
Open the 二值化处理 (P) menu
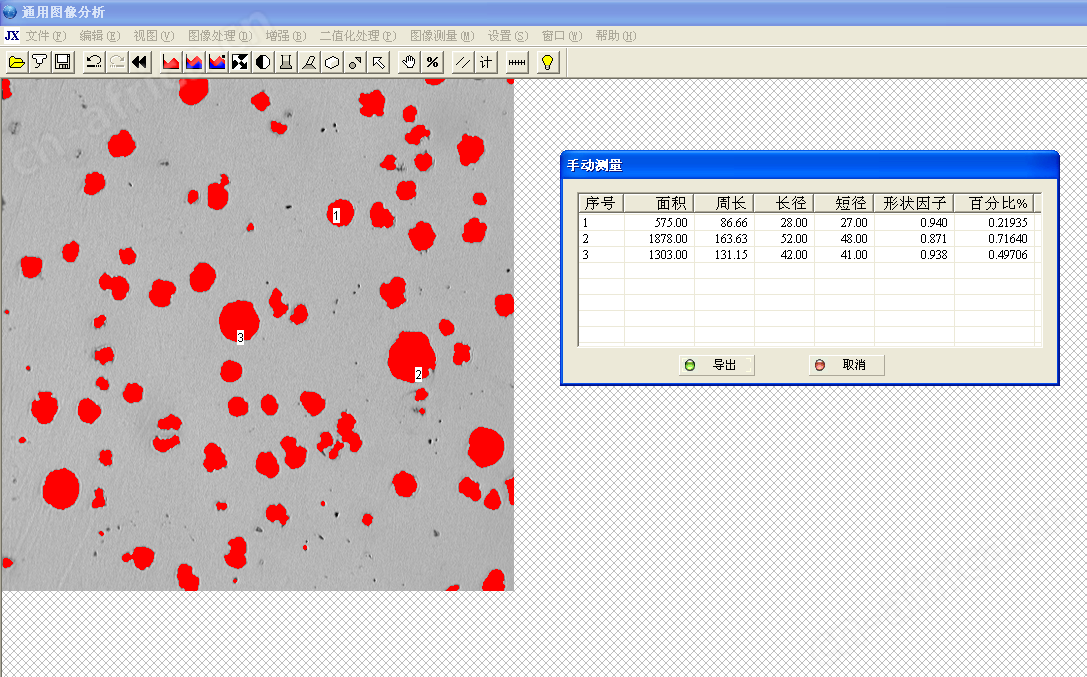(x=358, y=35)
